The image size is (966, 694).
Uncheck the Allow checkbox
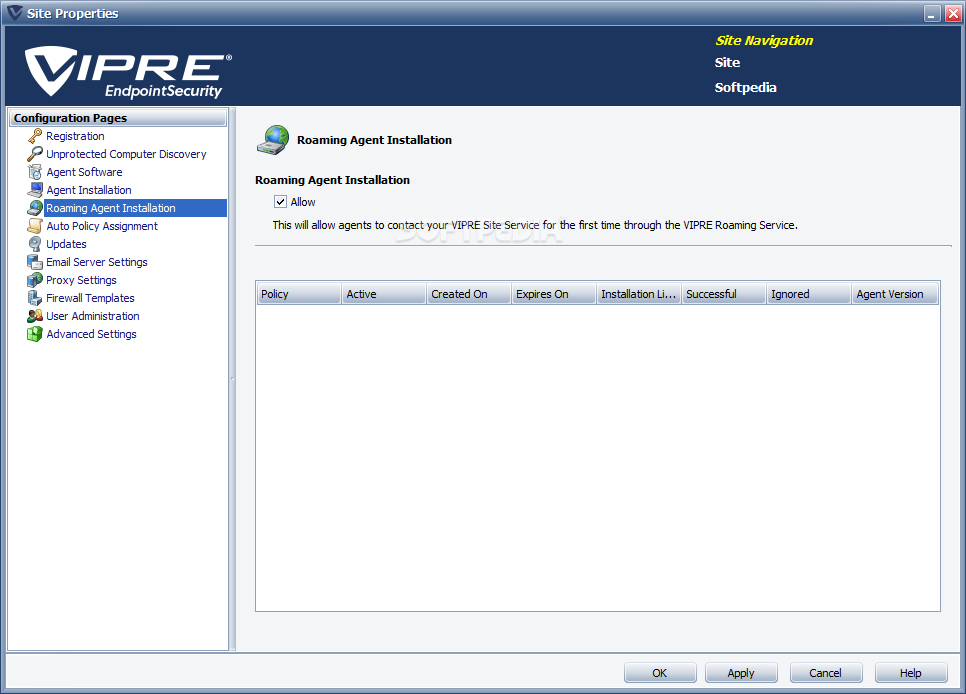[x=280, y=202]
